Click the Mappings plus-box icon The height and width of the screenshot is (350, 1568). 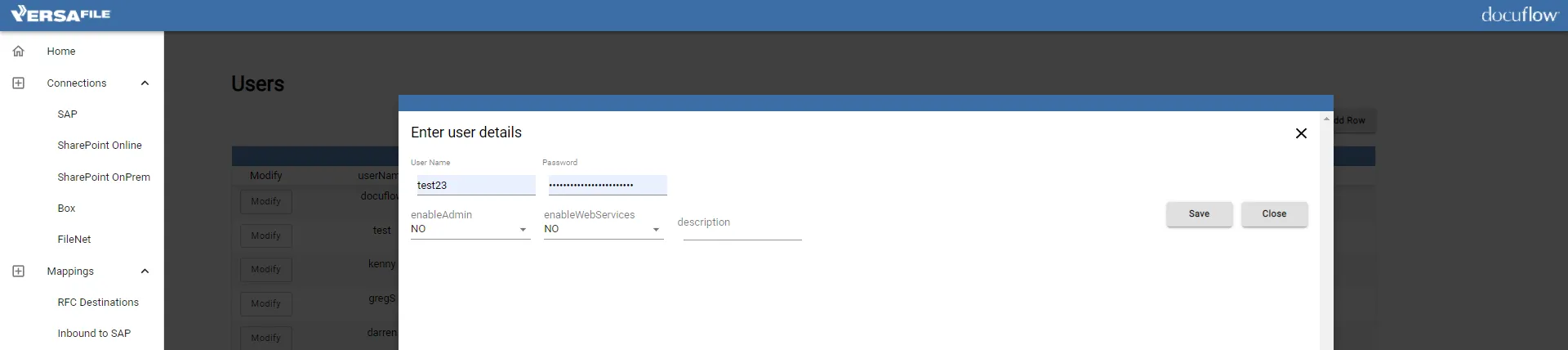pyautogui.click(x=18, y=271)
